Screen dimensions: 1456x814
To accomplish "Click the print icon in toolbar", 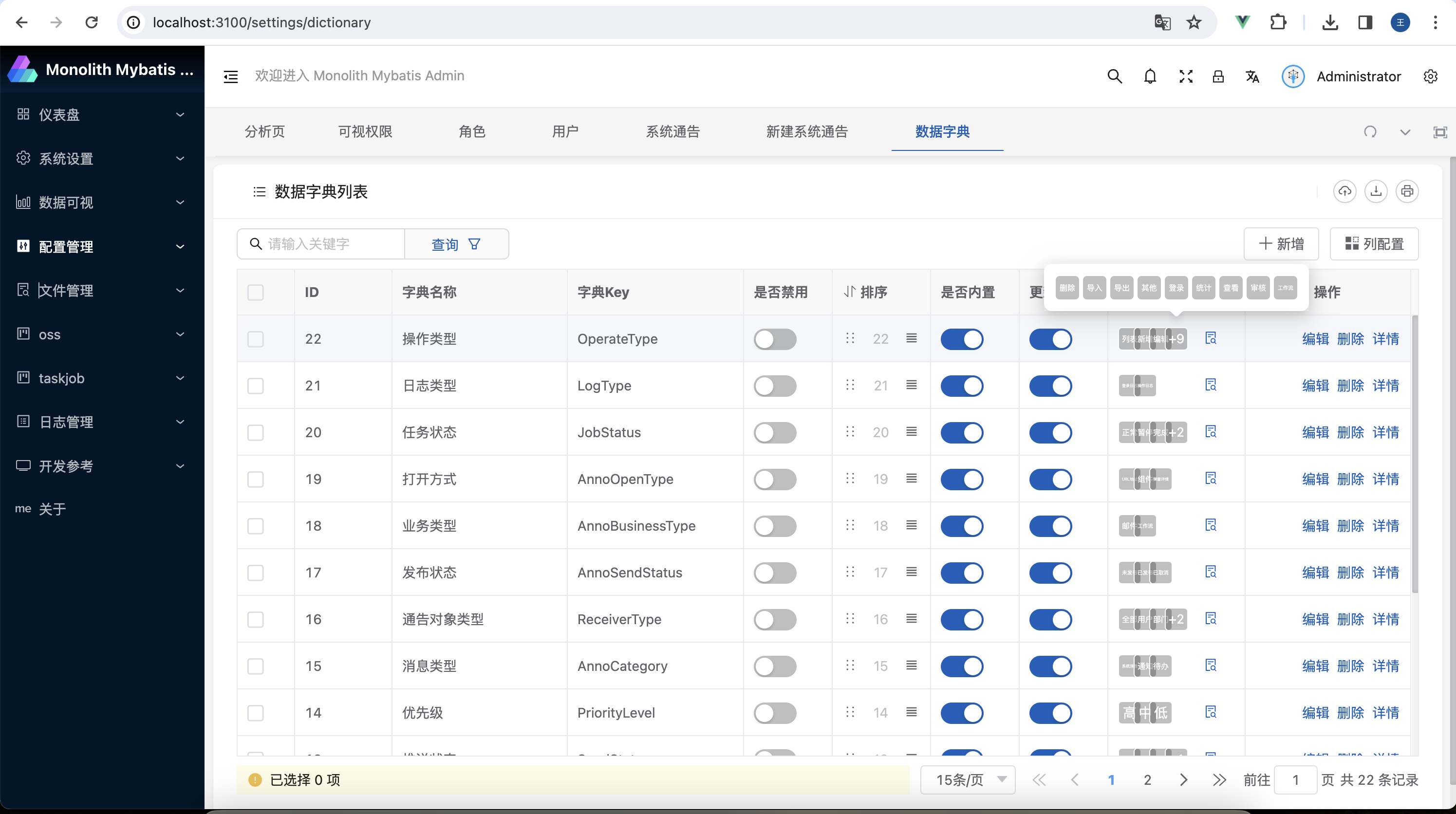I will pos(1406,191).
